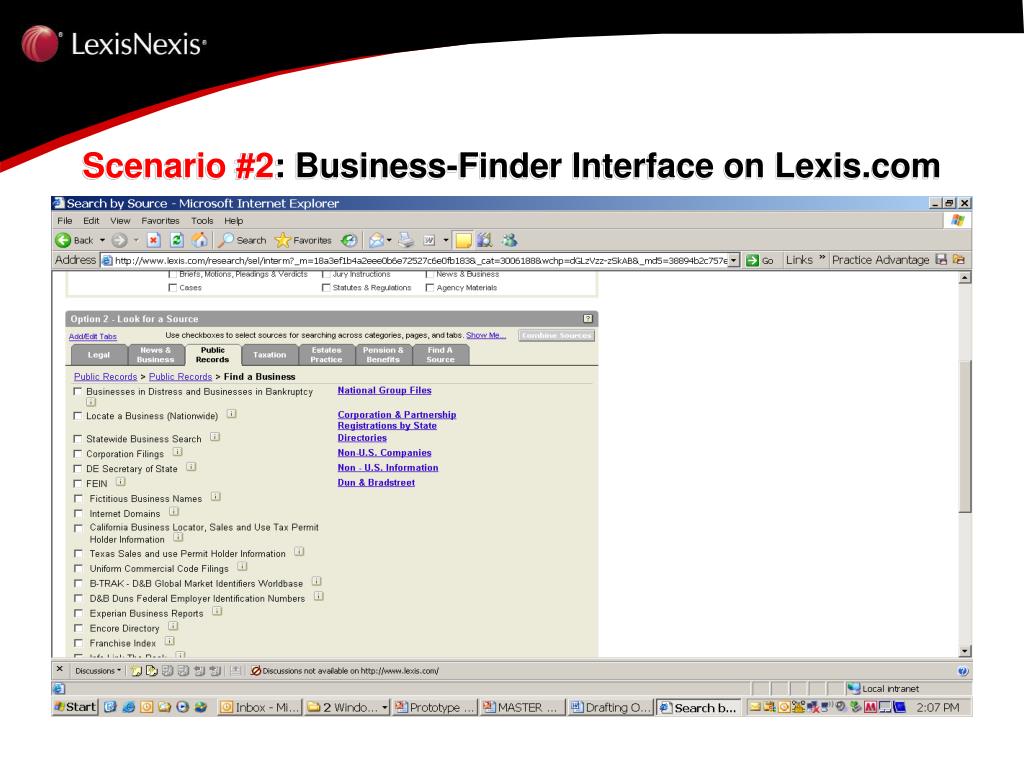
Task: Switch to the Taxation tab
Action: [x=270, y=355]
